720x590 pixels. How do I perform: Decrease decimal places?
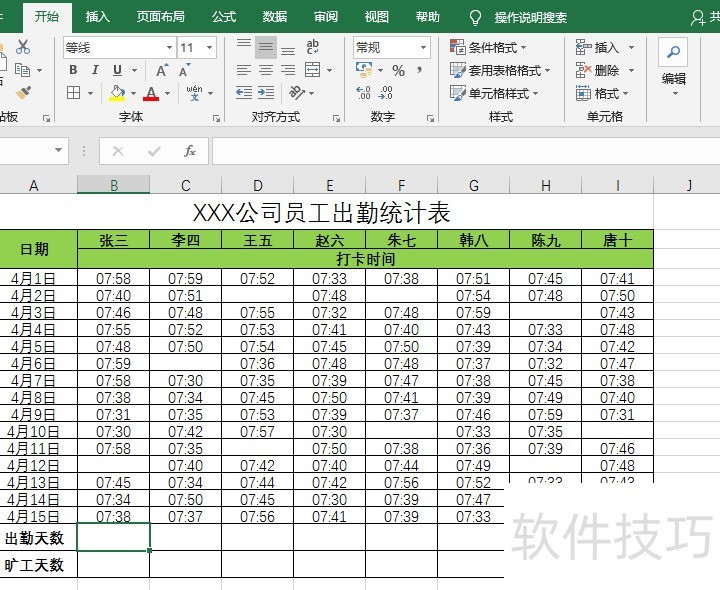tap(385, 93)
